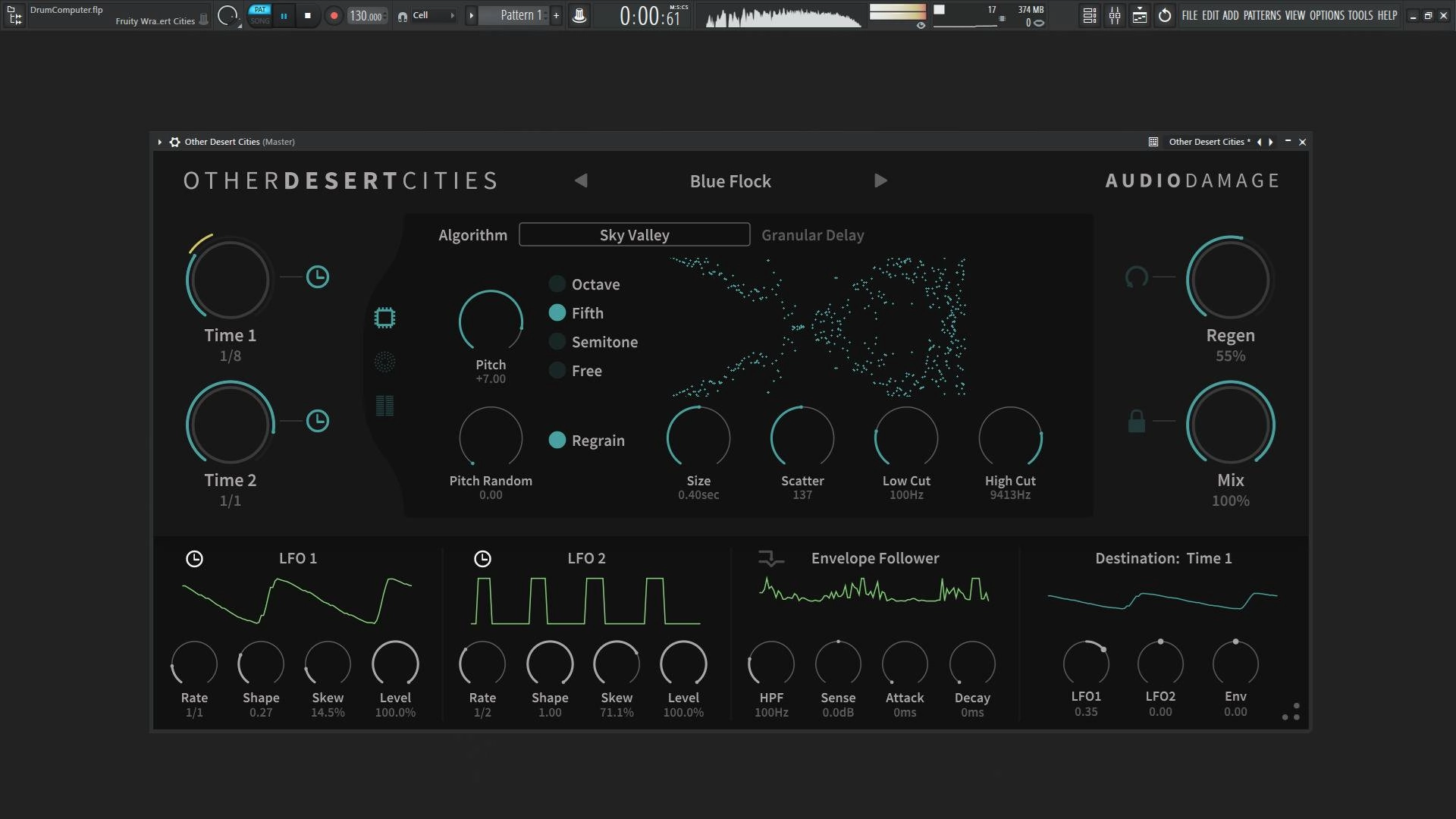Go to next preset with right arrow
This screenshot has width=1456, height=819.
click(x=880, y=180)
